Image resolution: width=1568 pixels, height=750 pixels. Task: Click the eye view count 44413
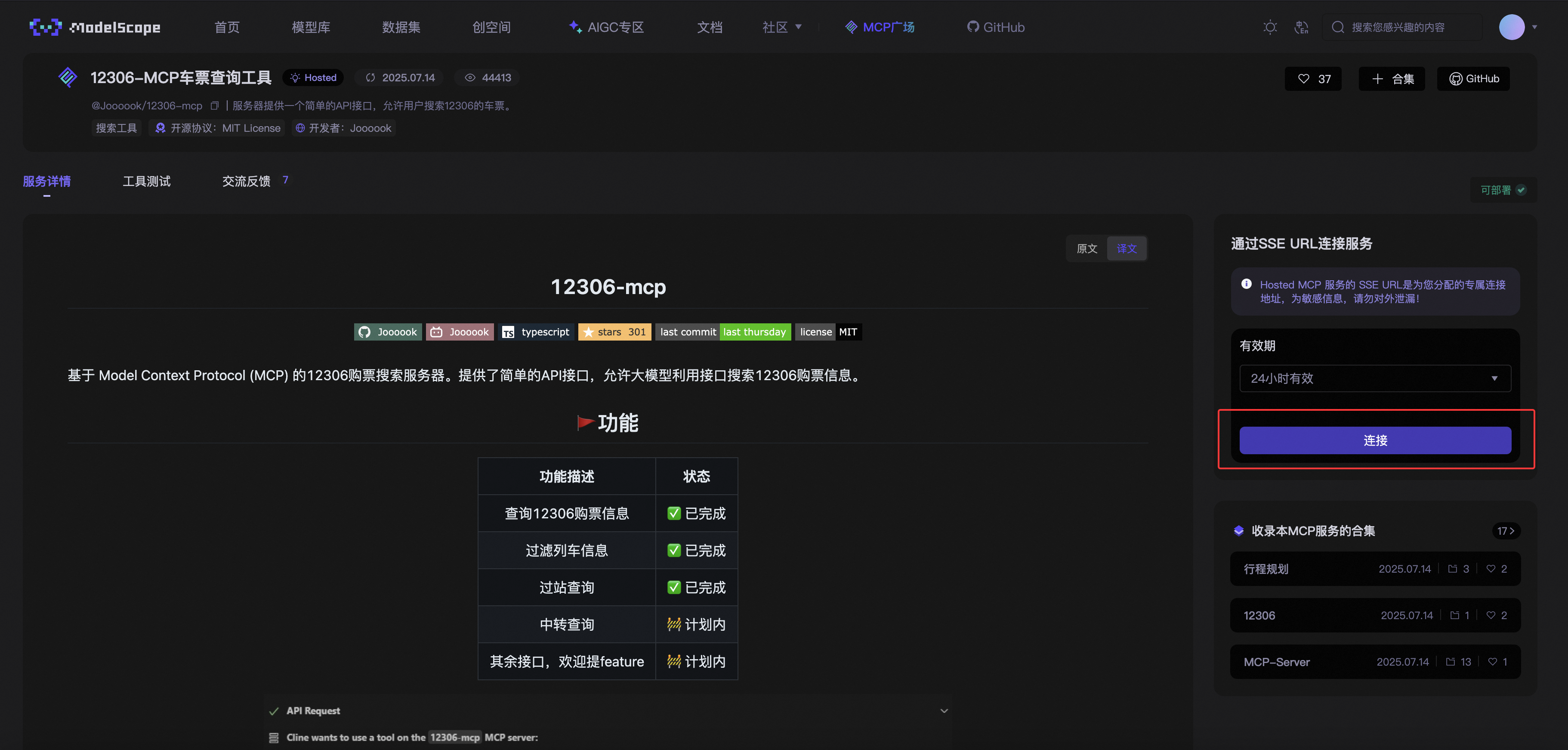488,77
